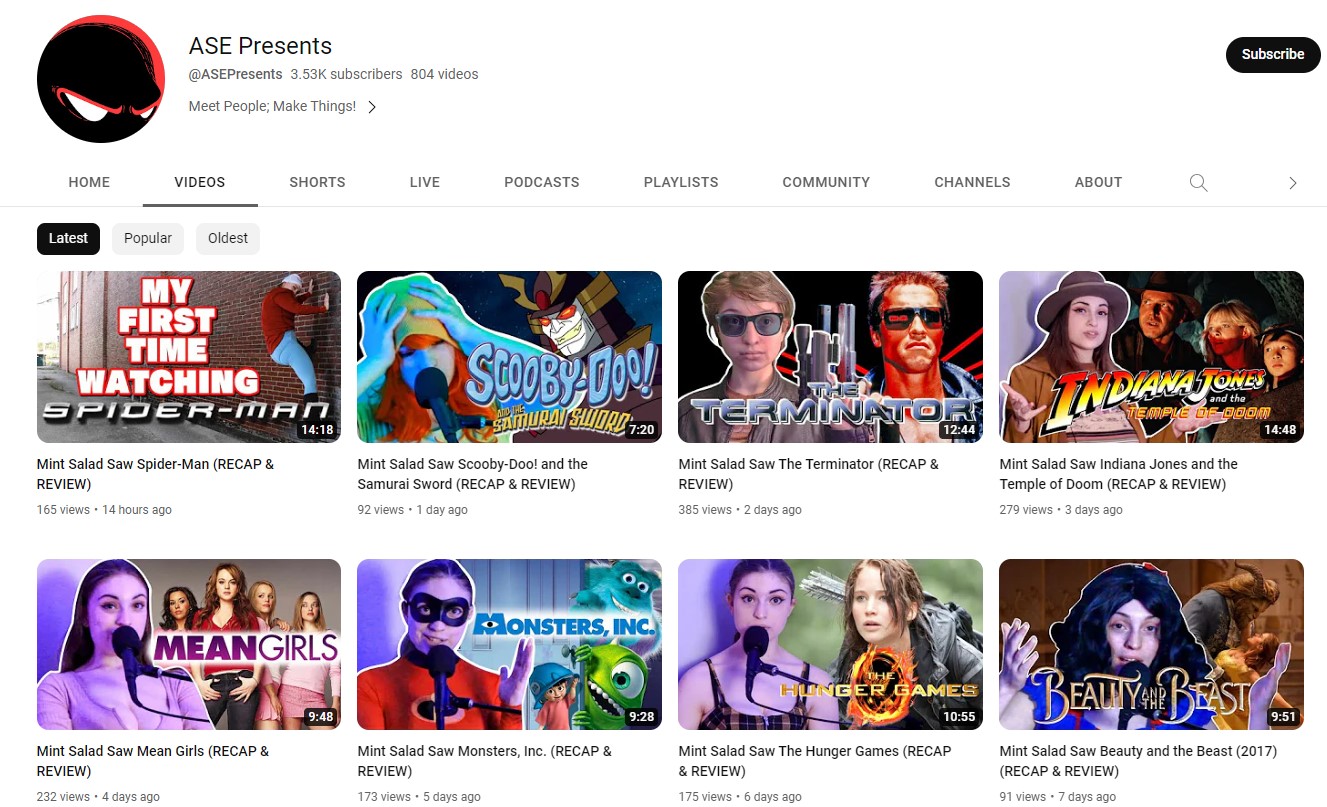
Task: Open The Hunger Games thumbnail
Action: pos(830,645)
